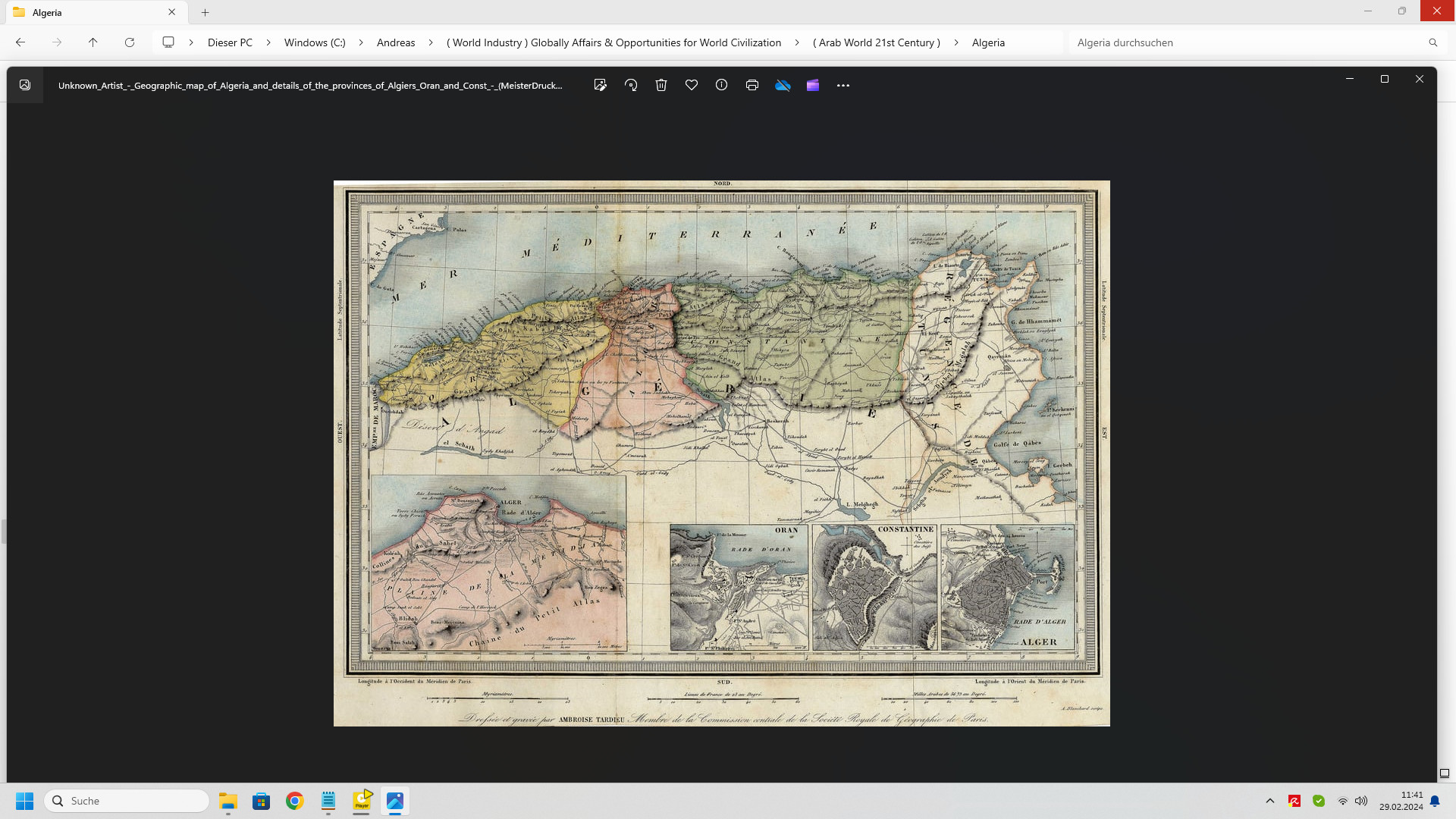This screenshot has width=1456, height=819.
Task: Expand chevron after Dieser PC
Action: pos(268,42)
